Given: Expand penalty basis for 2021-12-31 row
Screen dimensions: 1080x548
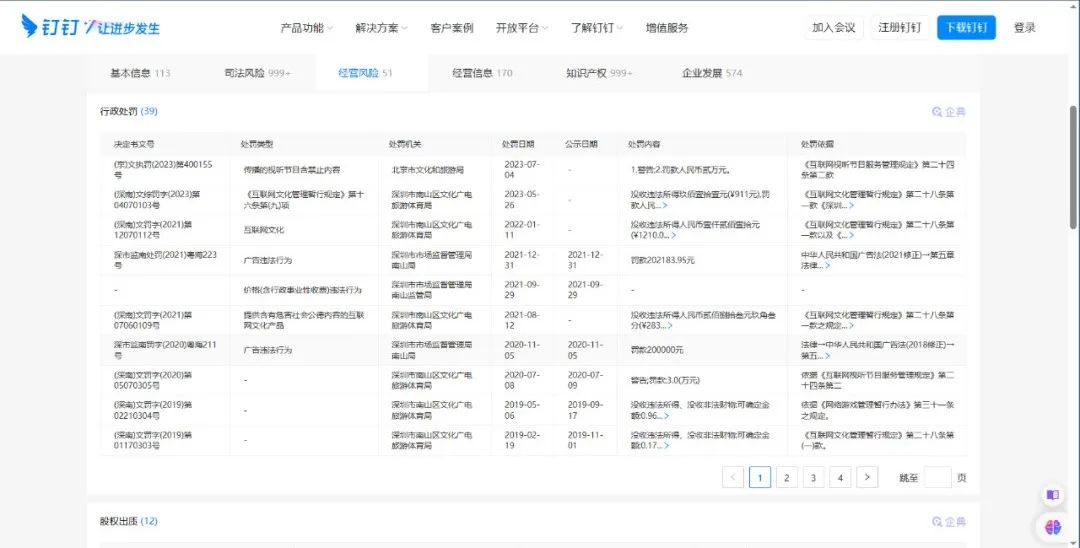Looking at the screenshot, I should [827, 265].
